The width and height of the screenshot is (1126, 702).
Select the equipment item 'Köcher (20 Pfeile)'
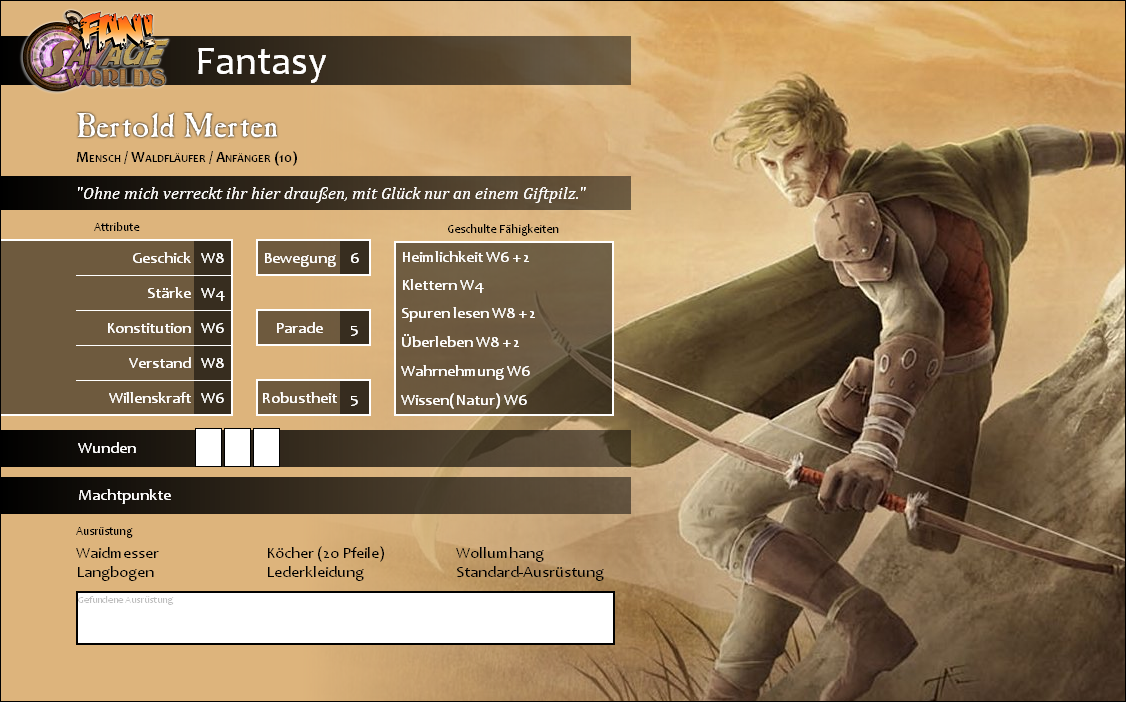[x=325, y=553]
